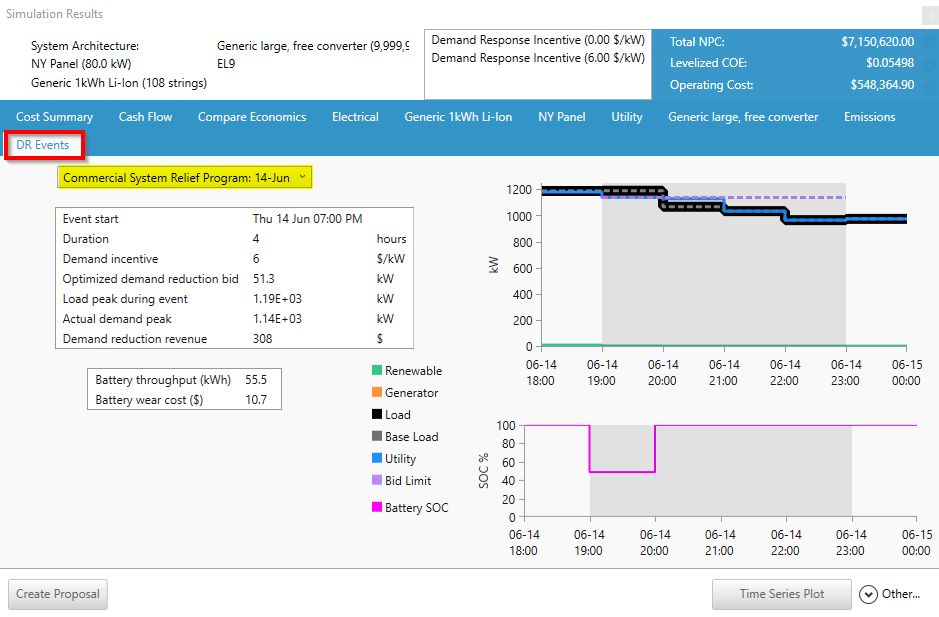
Task: Open the Time Series Plot
Action: pyautogui.click(x=781, y=594)
